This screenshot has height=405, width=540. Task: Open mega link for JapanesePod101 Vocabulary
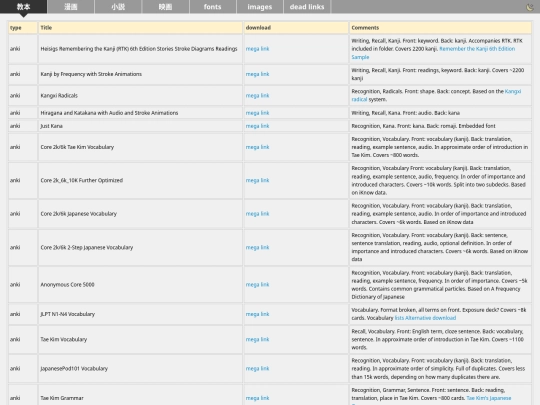[x=257, y=368]
